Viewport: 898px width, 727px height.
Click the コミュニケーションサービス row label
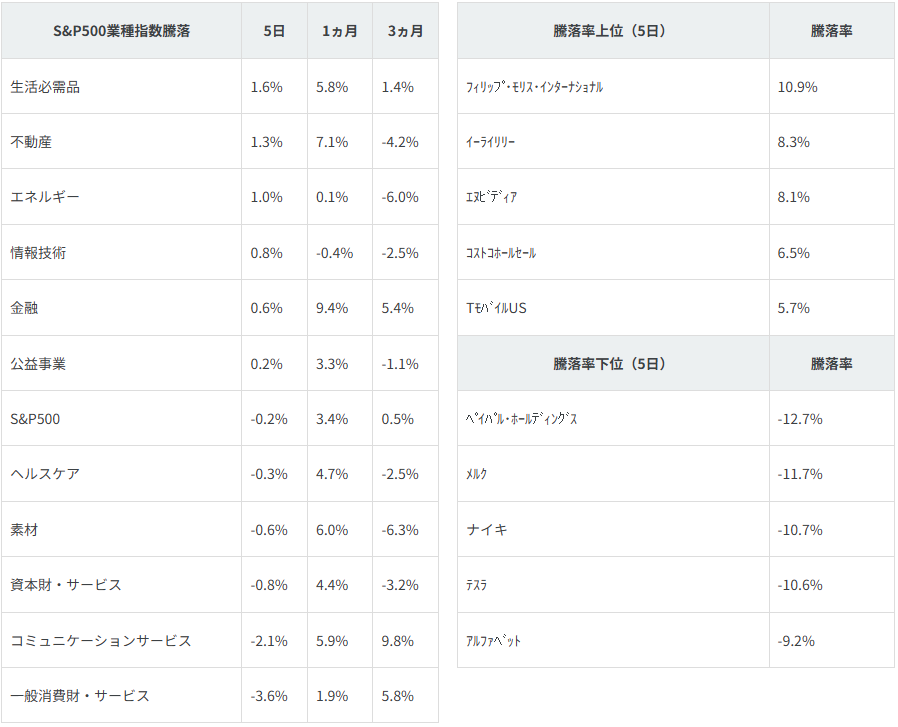pos(101,640)
